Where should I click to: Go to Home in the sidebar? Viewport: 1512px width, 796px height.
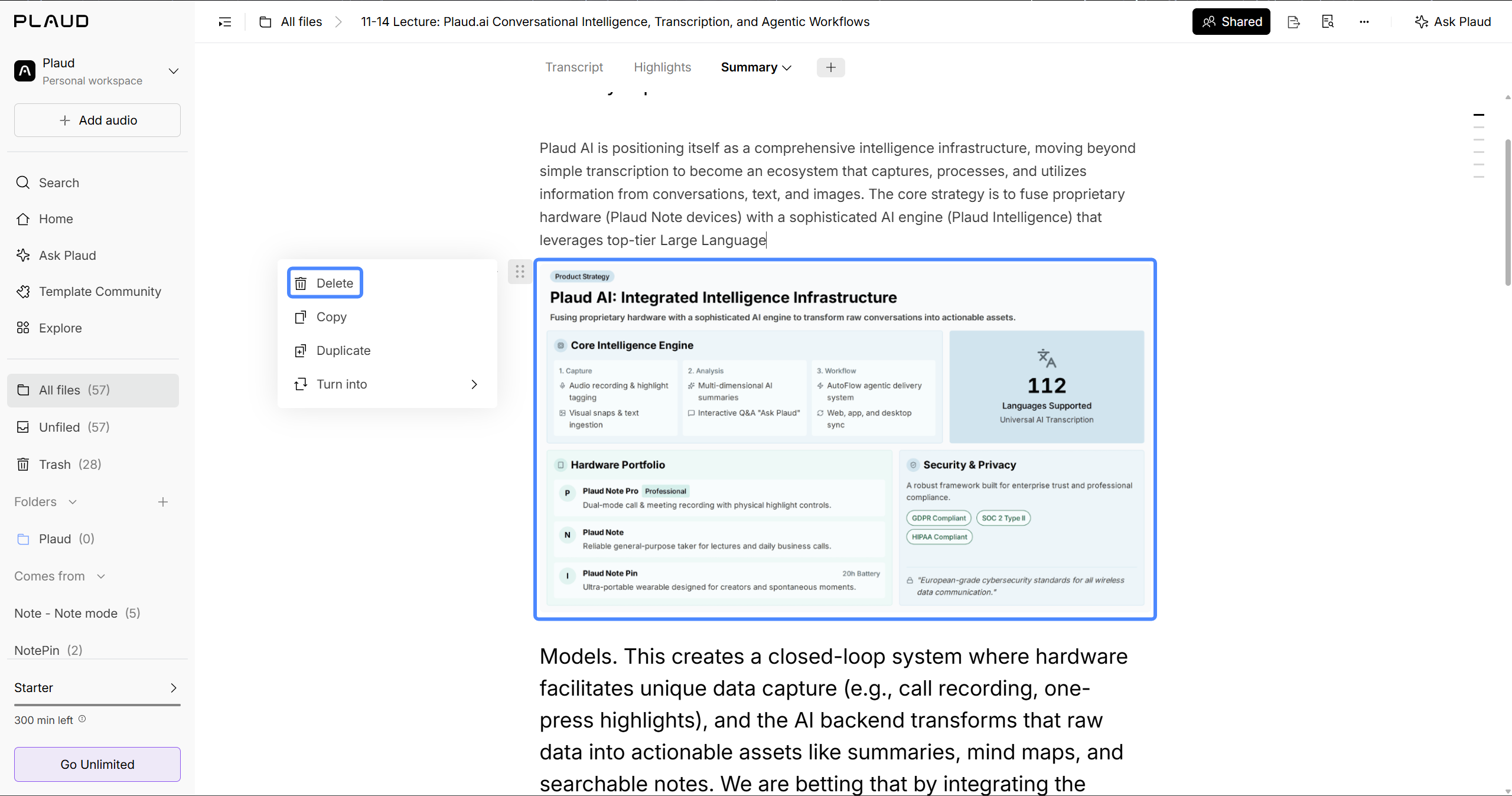point(45,219)
